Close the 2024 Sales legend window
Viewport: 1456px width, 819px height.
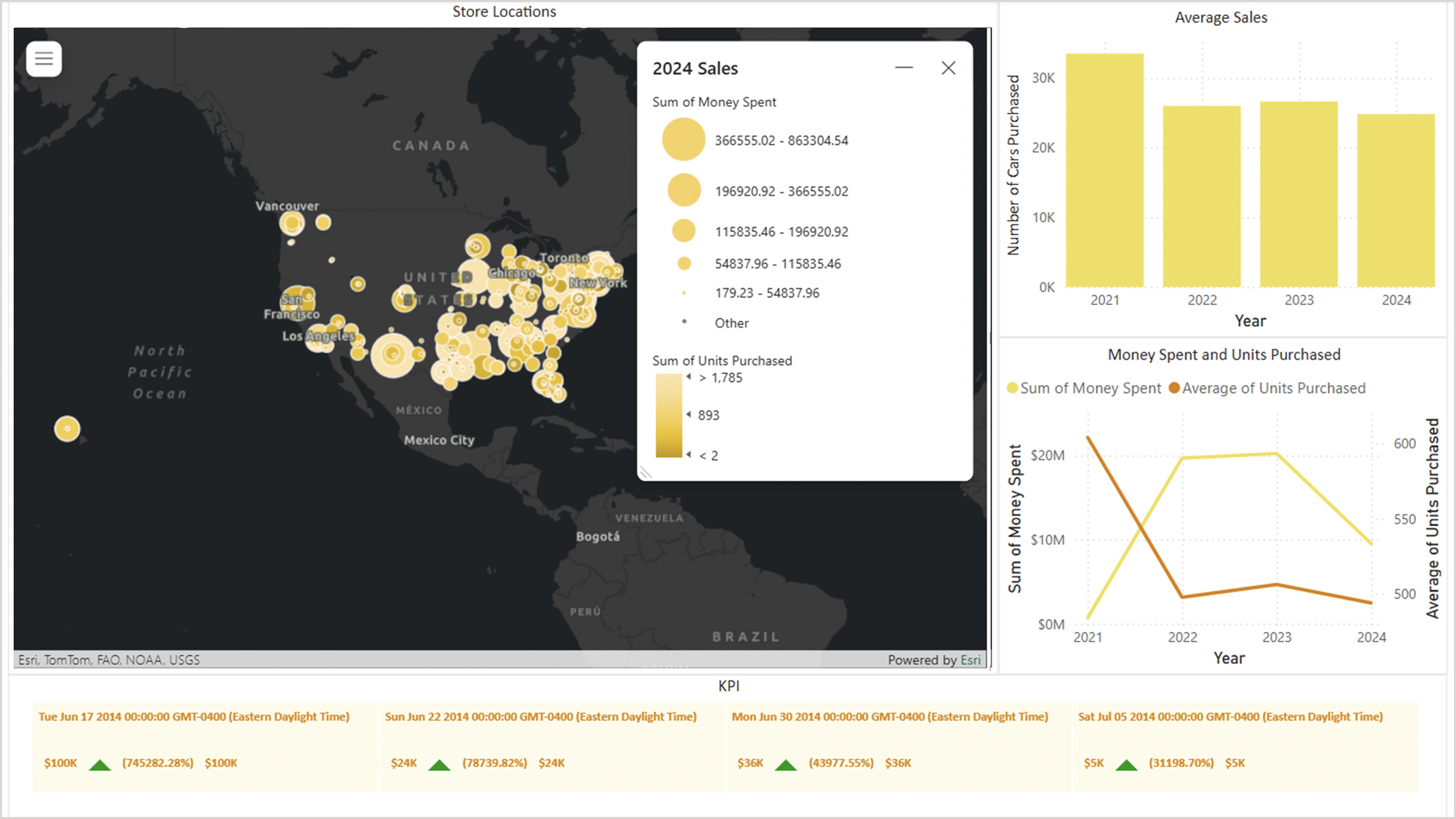pyautogui.click(x=948, y=68)
